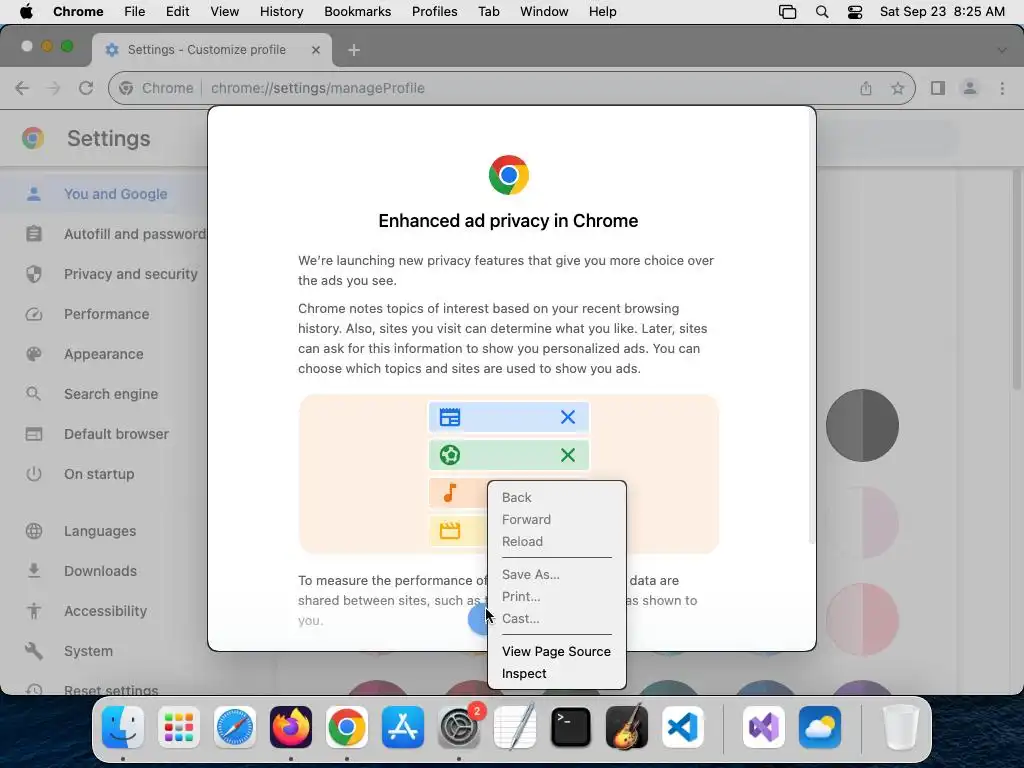Open App Store from the Dock
The width and height of the screenshot is (1024, 768).
click(x=403, y=727)
